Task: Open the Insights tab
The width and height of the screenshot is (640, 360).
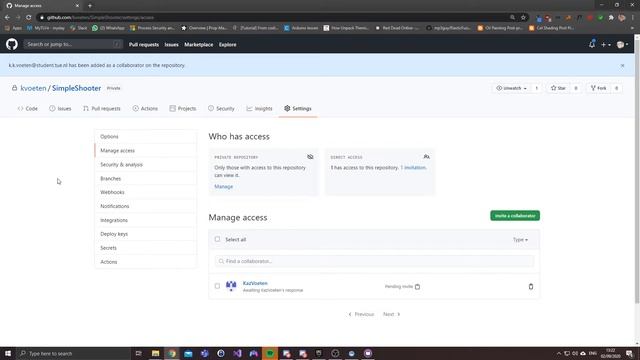Action: (x=260, y=109)
